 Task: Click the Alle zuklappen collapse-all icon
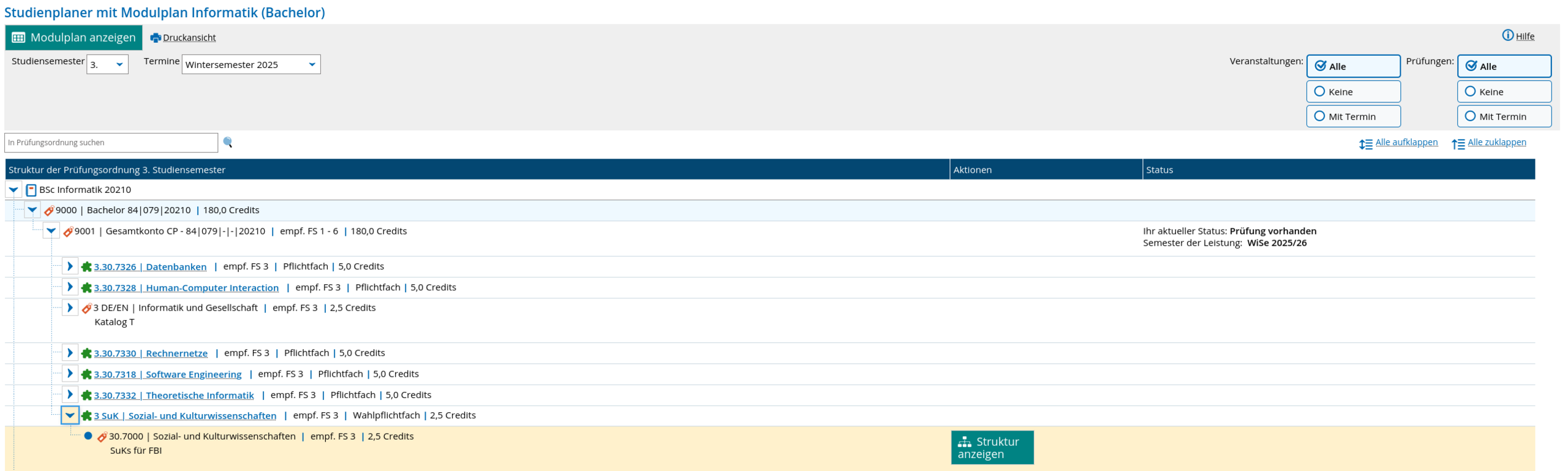[x=1458, y=144]
